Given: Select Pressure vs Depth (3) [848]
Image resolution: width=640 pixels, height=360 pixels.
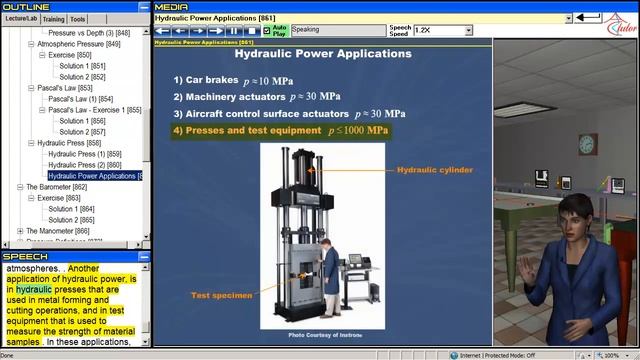Looking at the screenshot, I should point(89,33).
